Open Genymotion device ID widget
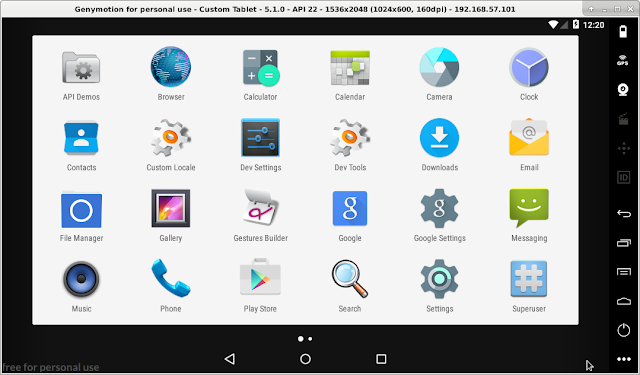Screen dimensions: 640x375 point(624,178)
